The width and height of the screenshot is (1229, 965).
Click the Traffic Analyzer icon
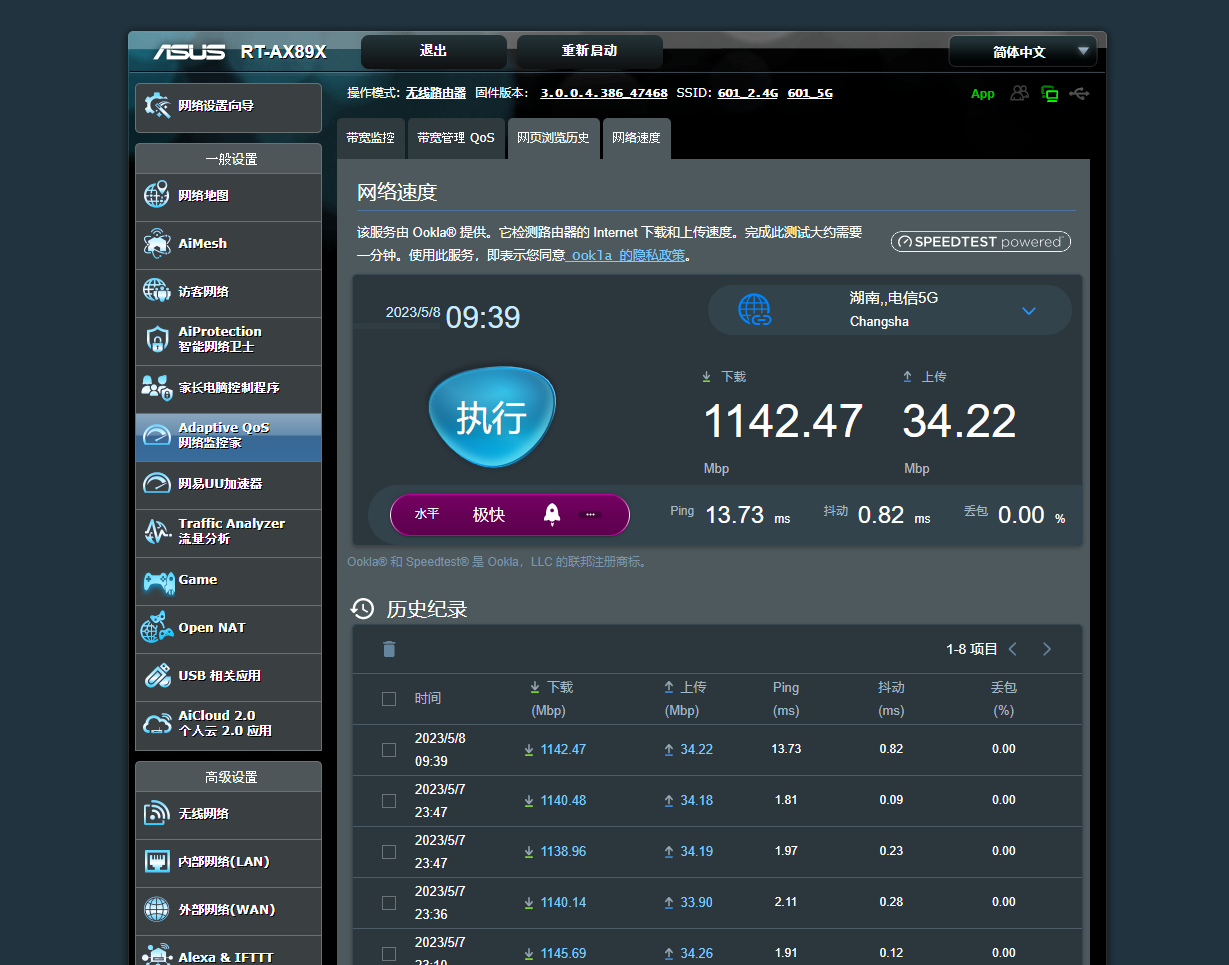157,531
